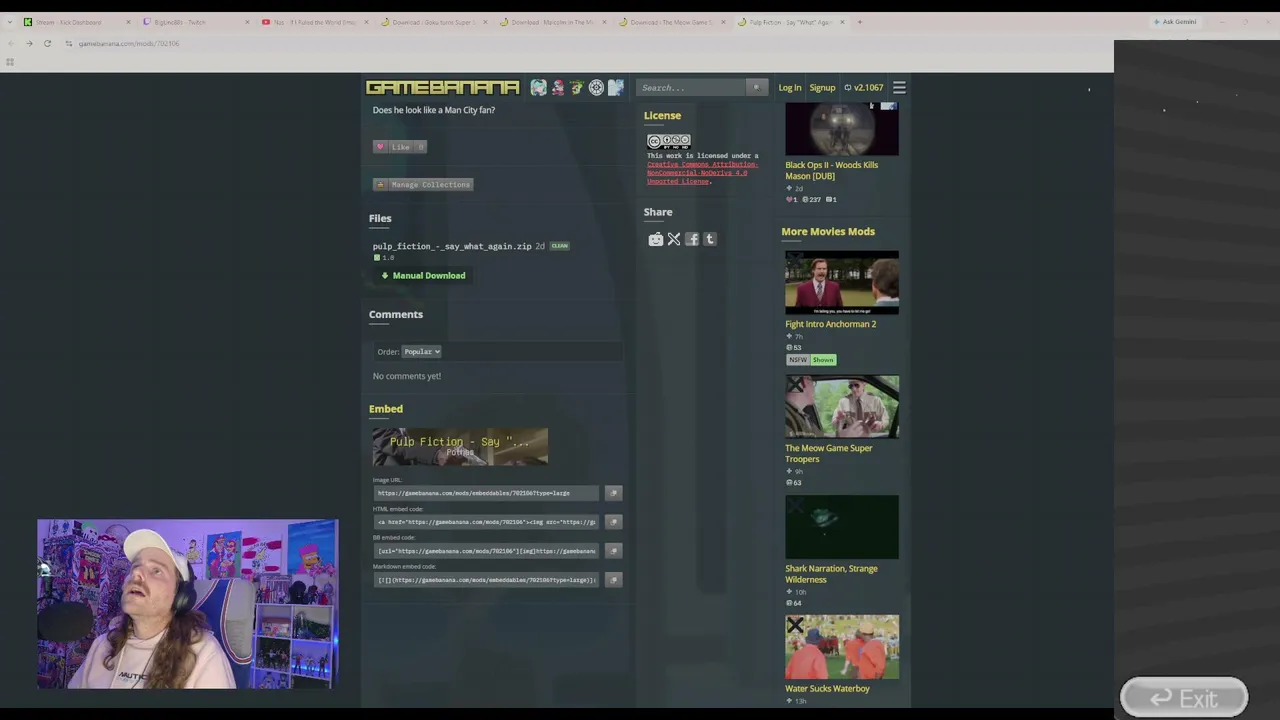Switch to the Download Goku GameBanana tab
The width and height of the screenshot is (1280, 720).
pos(434,22)
